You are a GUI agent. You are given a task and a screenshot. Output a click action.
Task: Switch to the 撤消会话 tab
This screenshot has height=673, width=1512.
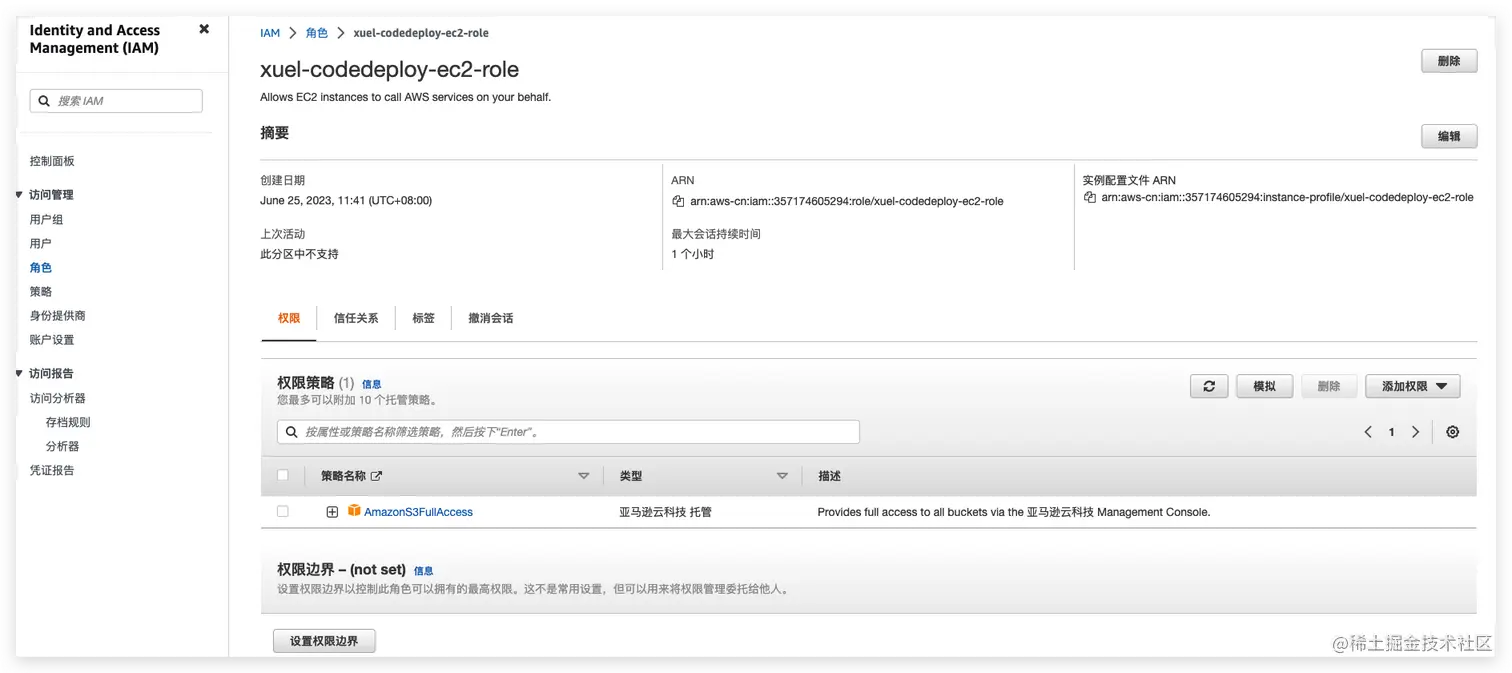(x=491, y=318)
